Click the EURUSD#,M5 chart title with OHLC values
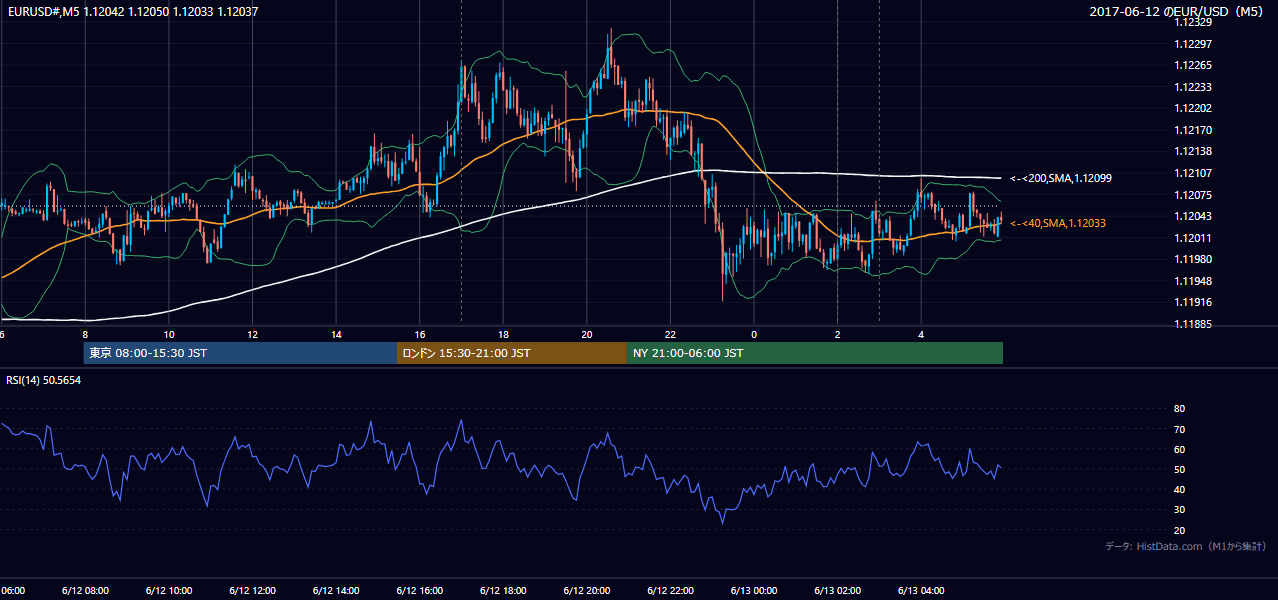1278x600 pixels. 131,11
